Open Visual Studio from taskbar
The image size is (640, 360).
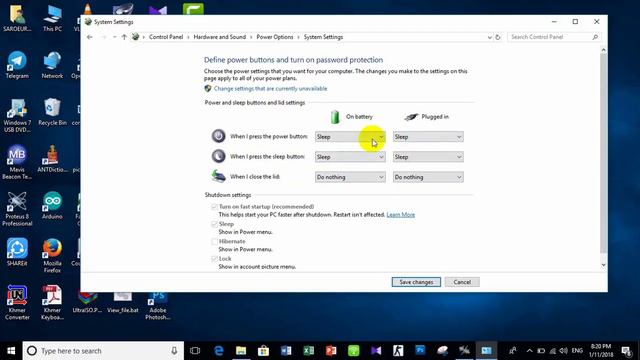click(x=376, y=351)
